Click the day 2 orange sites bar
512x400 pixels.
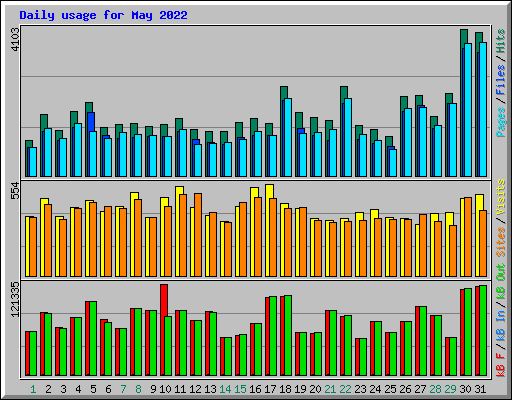click(48, 240)
